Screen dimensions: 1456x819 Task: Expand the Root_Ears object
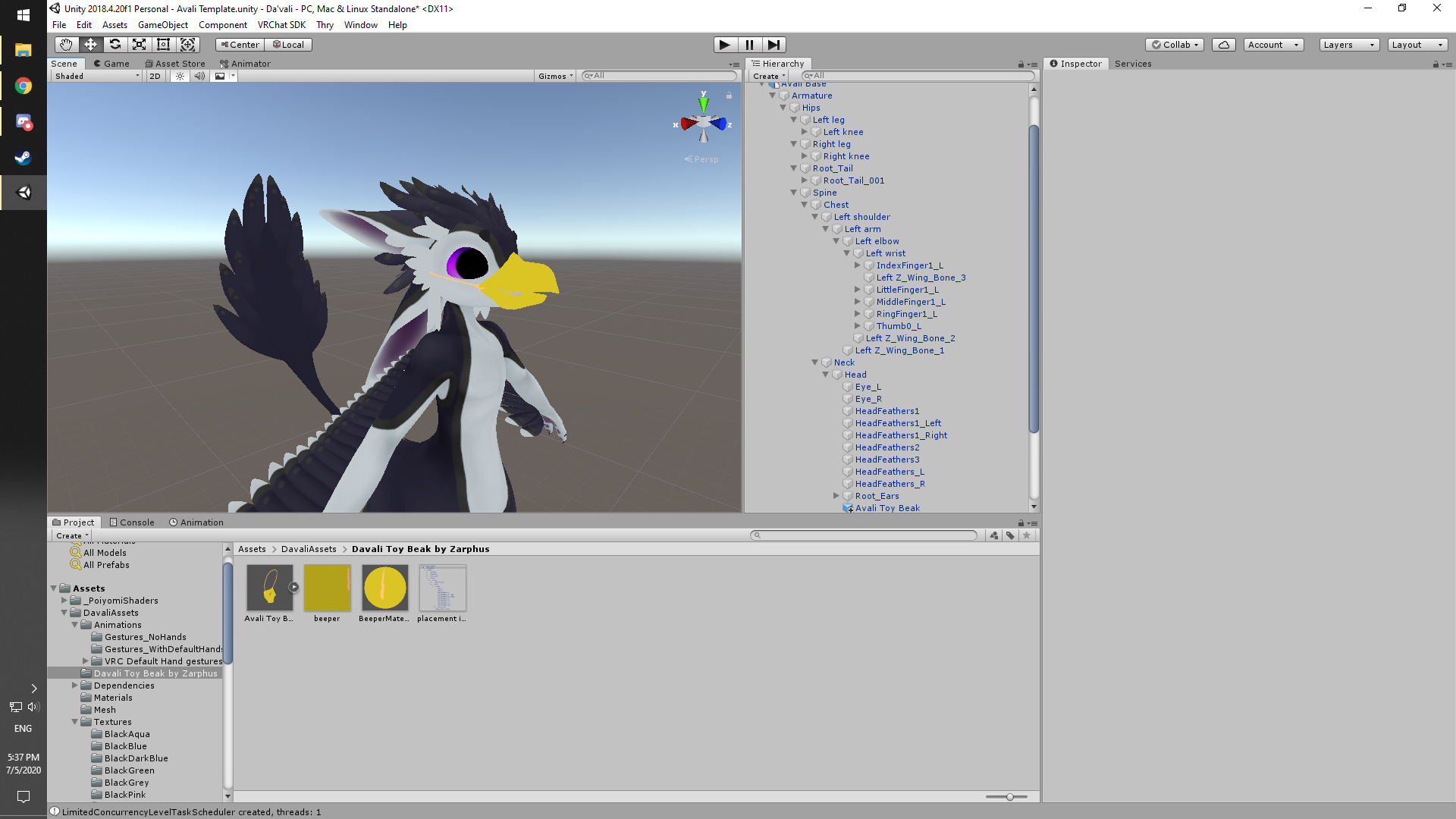coord(836,496)
